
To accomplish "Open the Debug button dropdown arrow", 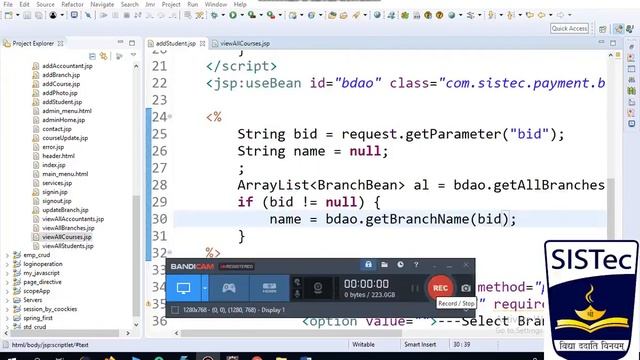I will pyautogui.click(x=223, y=15).
